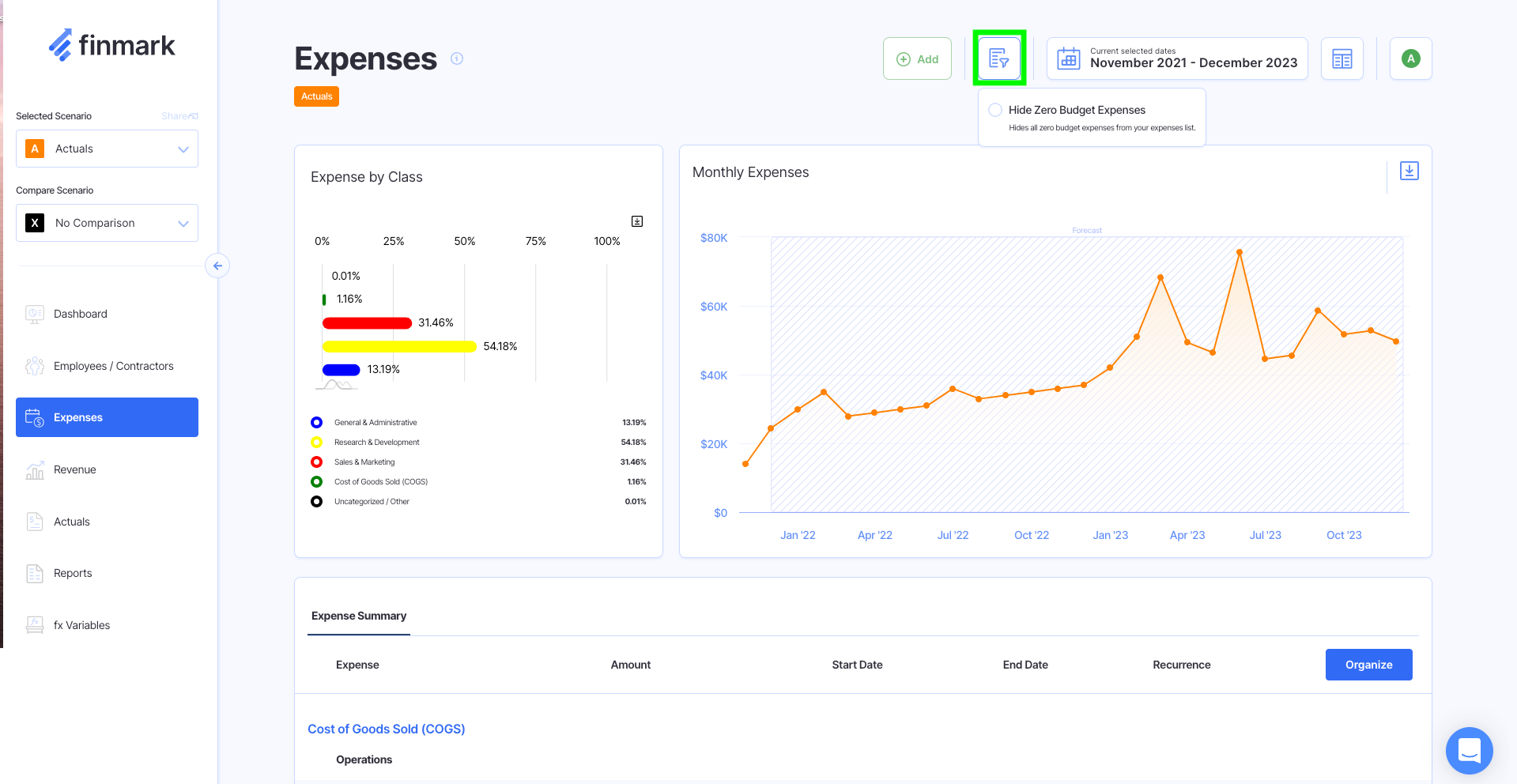
Task: Open the date range selector
Action: coord(1176,58)
